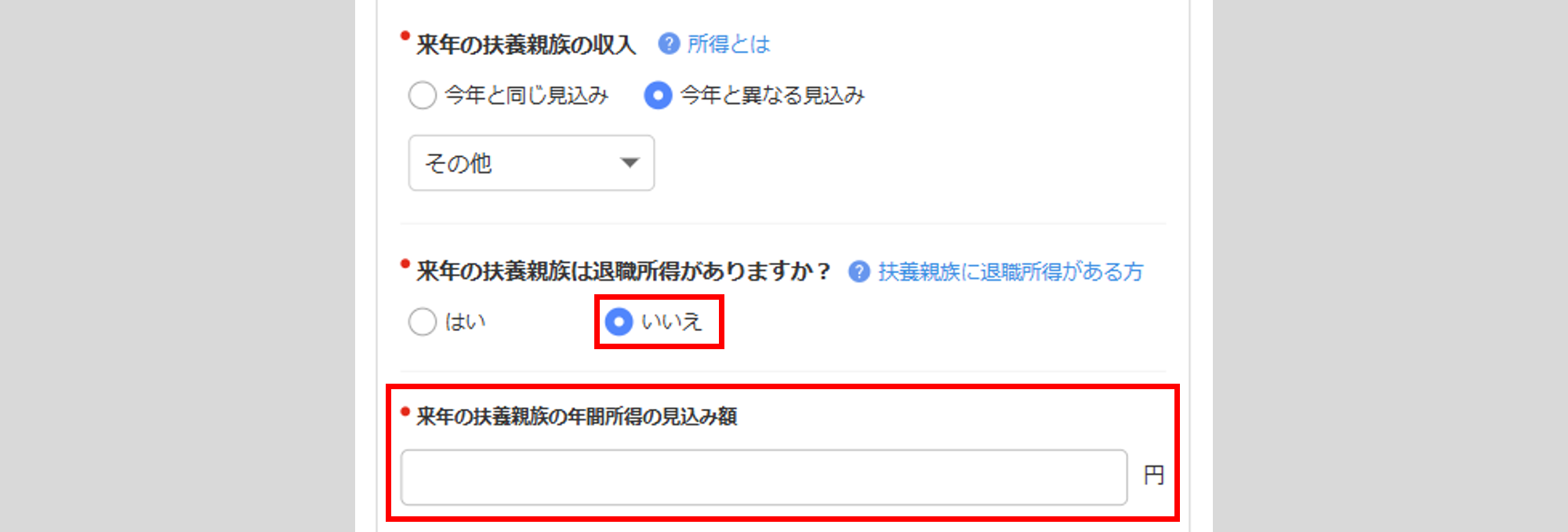Choose はい for the retirement income question
Image resolution: width=1568 pixels, height=532 pixels.
coord(423,322)
